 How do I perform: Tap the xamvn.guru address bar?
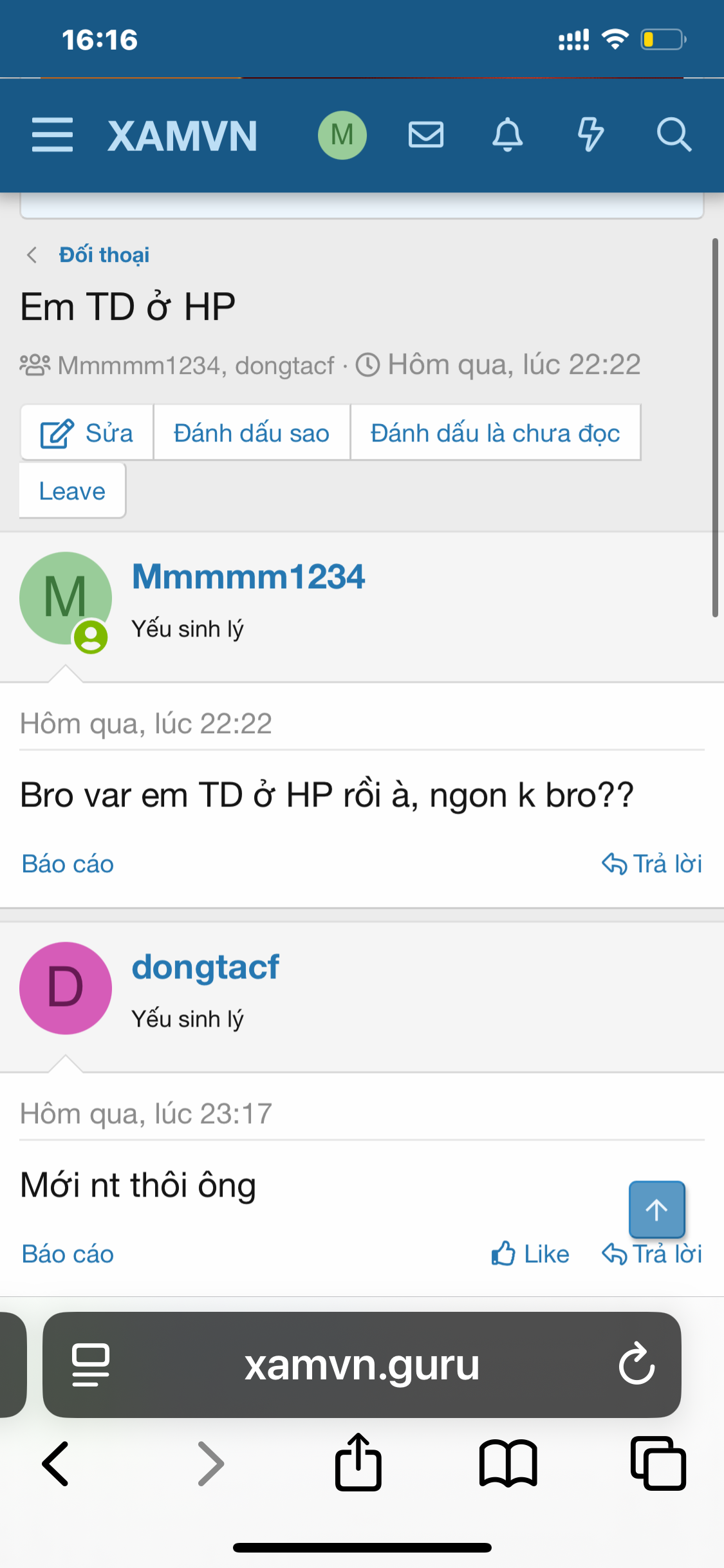click(362, 1365)
